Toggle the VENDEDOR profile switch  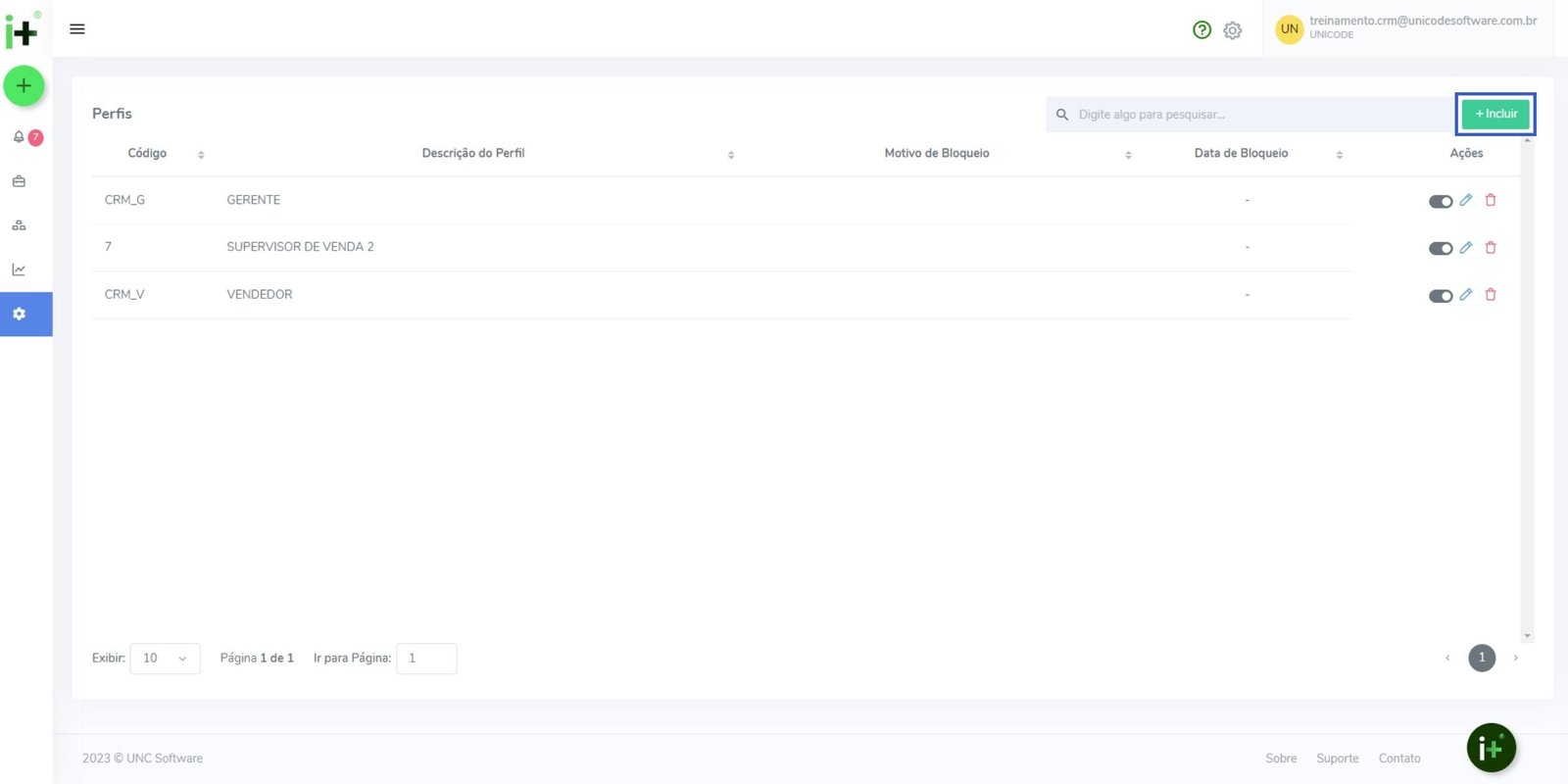coord(1440,296)
